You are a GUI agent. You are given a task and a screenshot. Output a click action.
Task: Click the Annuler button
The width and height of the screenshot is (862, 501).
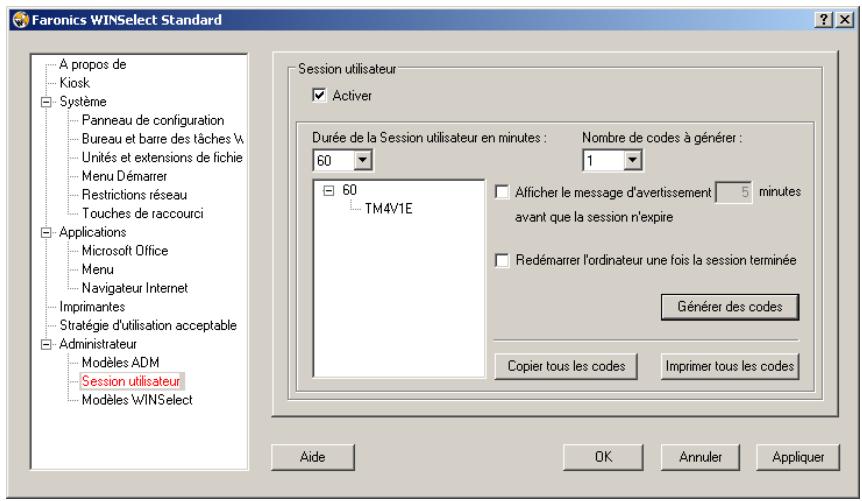tap(700, 457)
